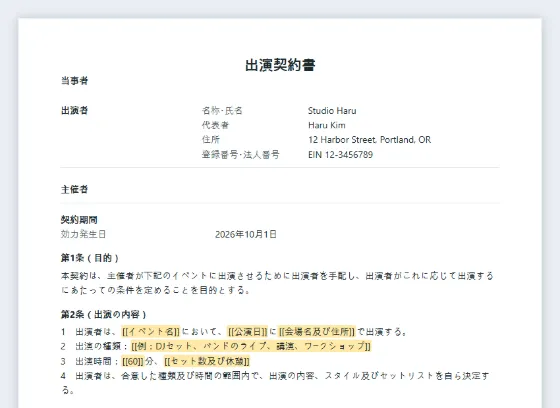Image resolution: width=560 pixels, height=408 pixels.
Task: Click the 第2条（出演の内容）heading
Action: tap(104, 314)
